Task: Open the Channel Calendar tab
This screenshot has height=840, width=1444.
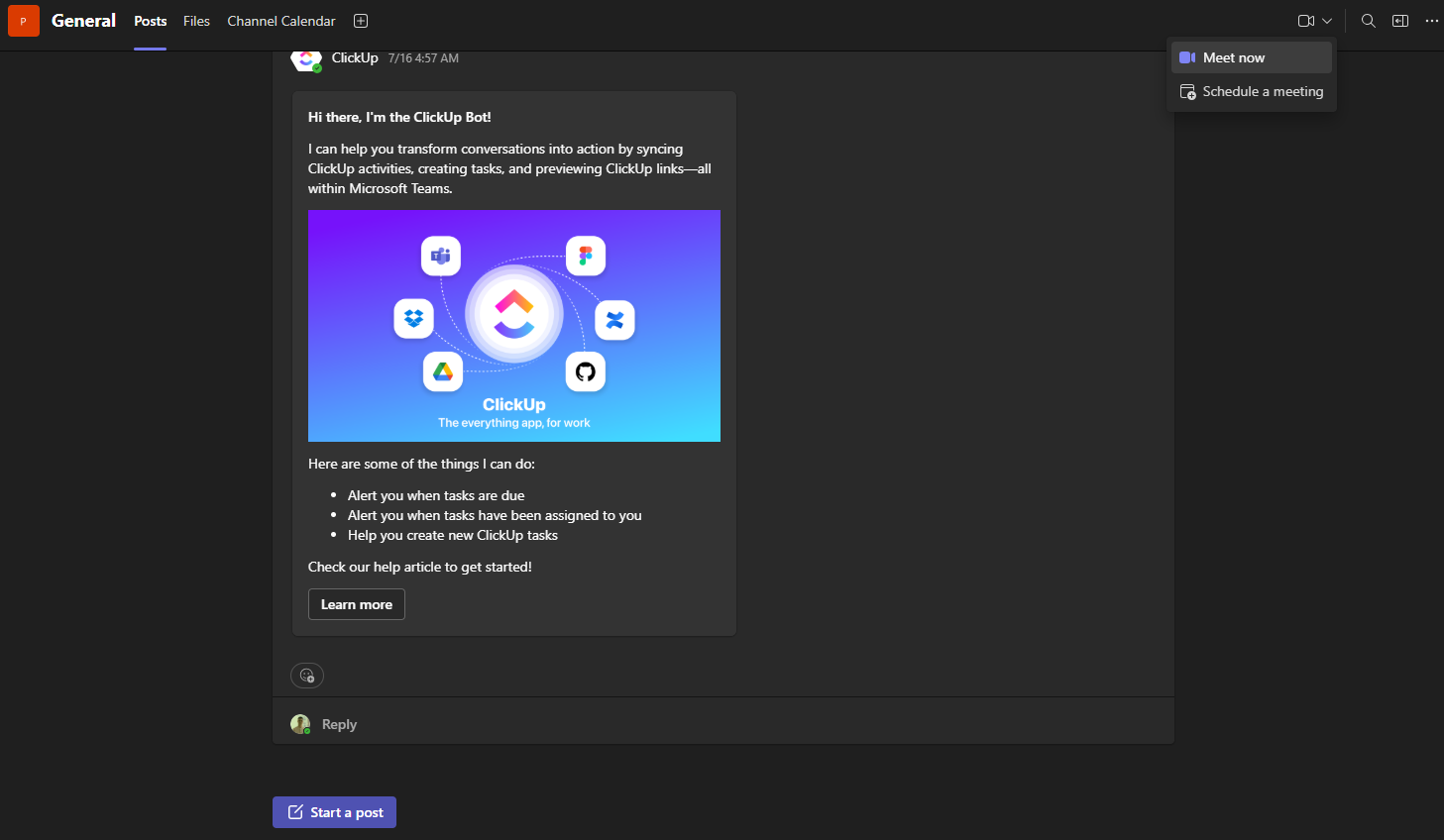Action: click(x=281, y=21)
